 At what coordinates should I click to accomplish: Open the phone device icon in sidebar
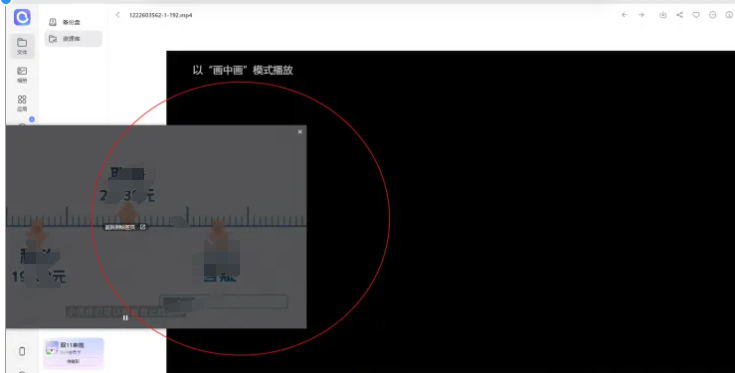point(22,351)
